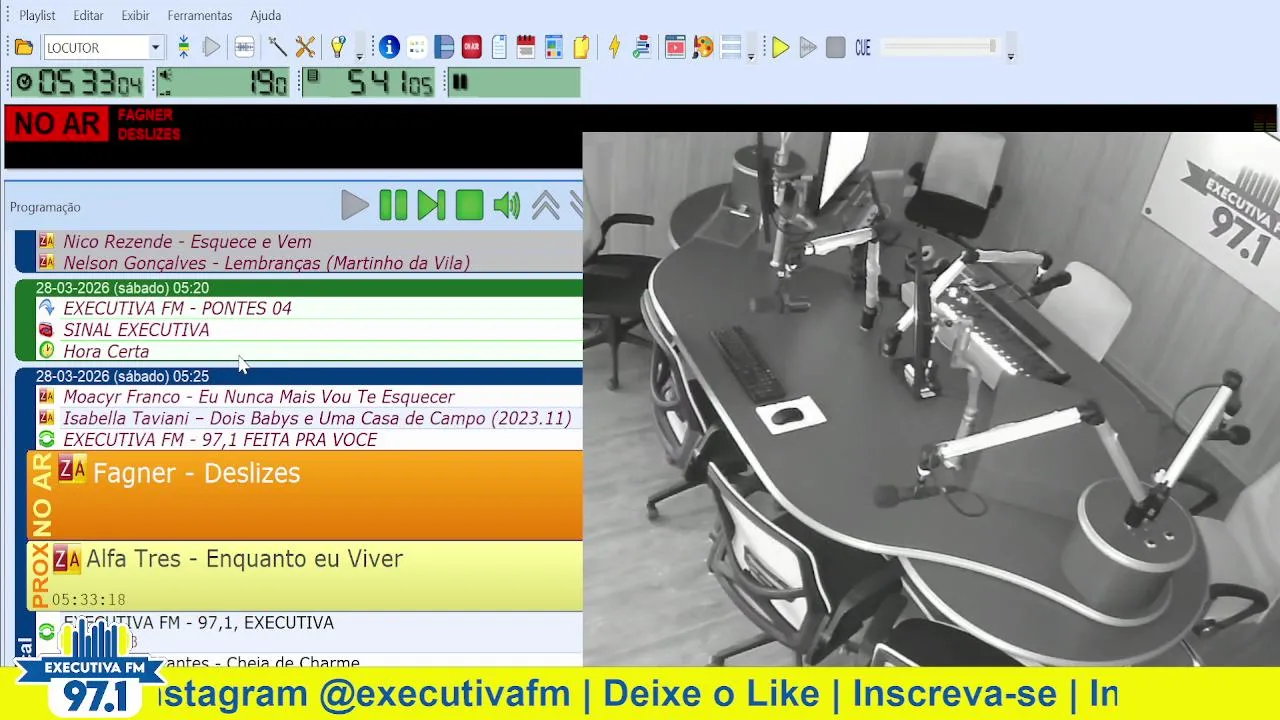Click green skip-next button in Programação bar
This screenshot has width=1280, height=720.
click(431, 205)
